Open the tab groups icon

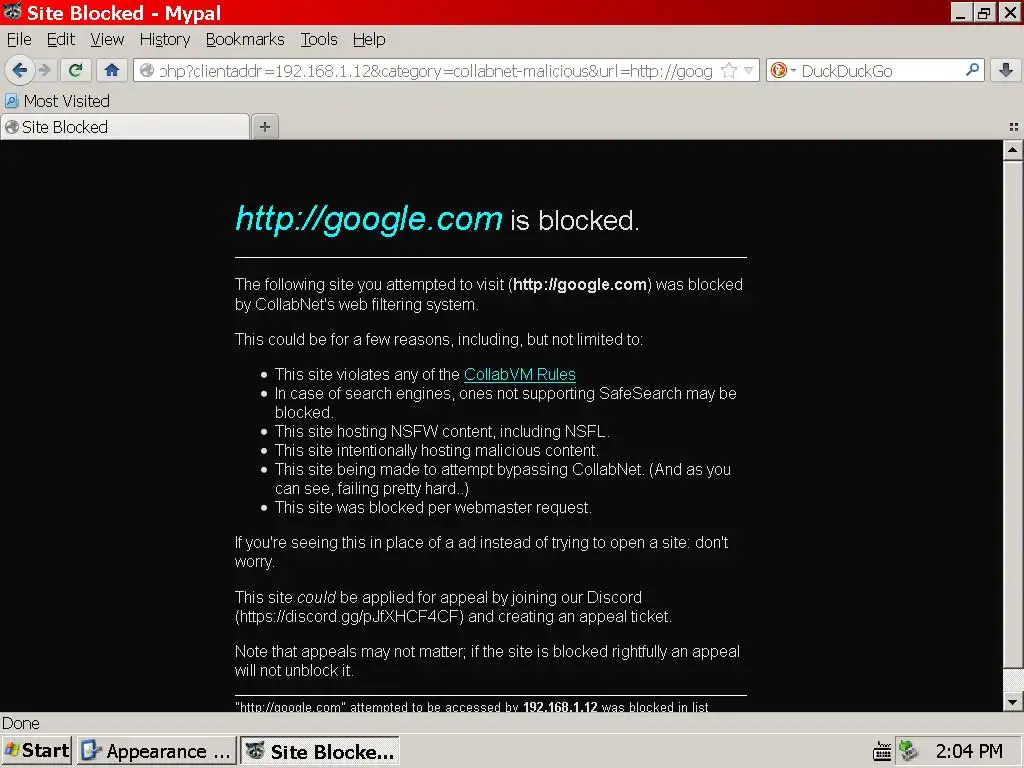tap(1014, 127)
